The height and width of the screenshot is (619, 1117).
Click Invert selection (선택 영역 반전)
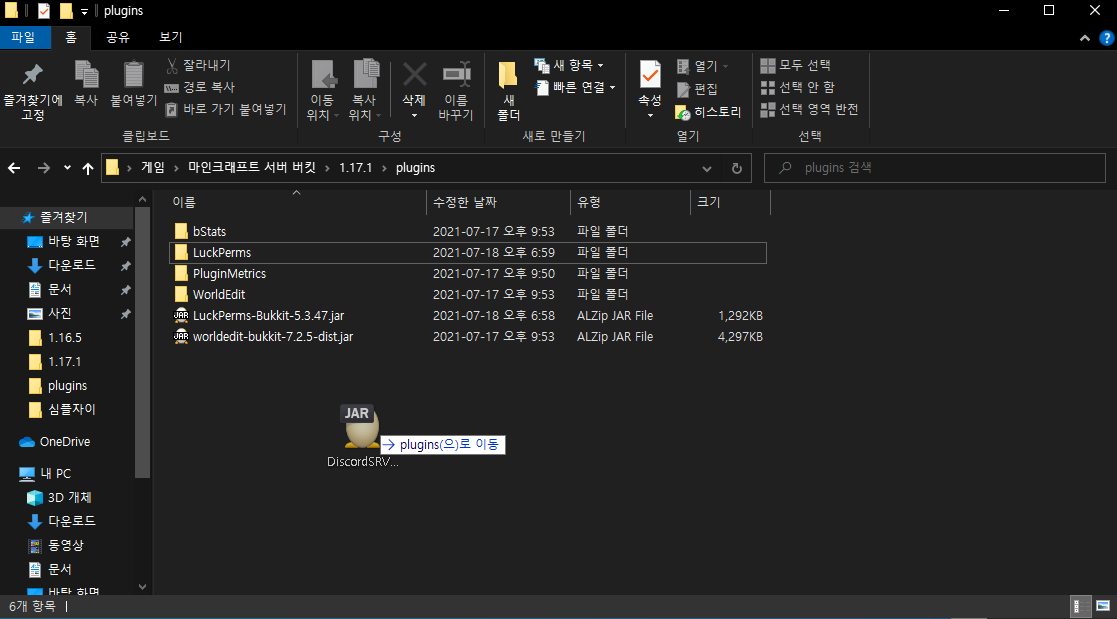[809, 109]
